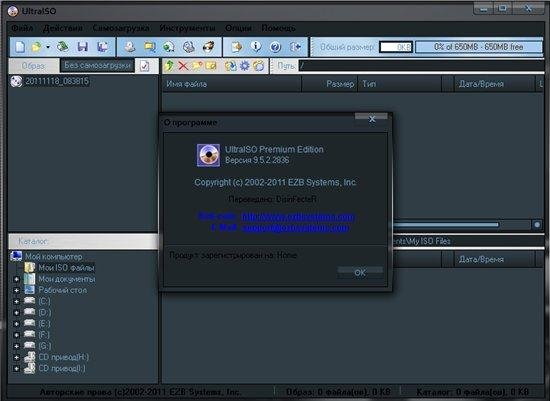
Task: Click the 'Авторские права (c)2002-2011' status text
Action: [140, 392]
